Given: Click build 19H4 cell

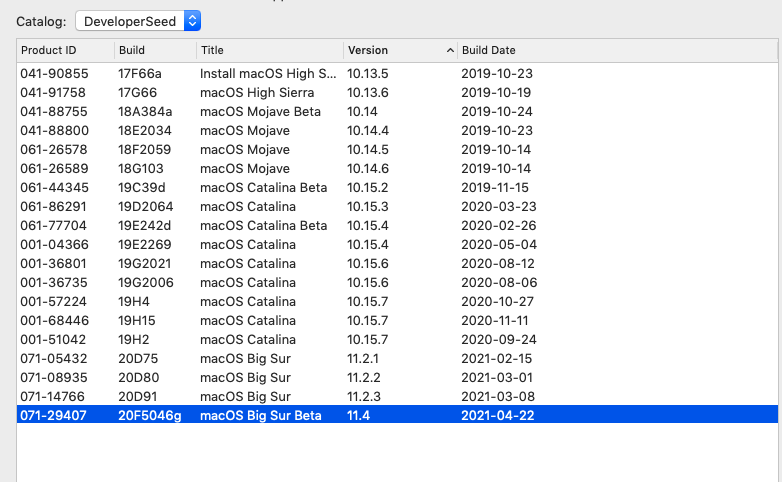Looking at the screenshot, I should point(134,301).
